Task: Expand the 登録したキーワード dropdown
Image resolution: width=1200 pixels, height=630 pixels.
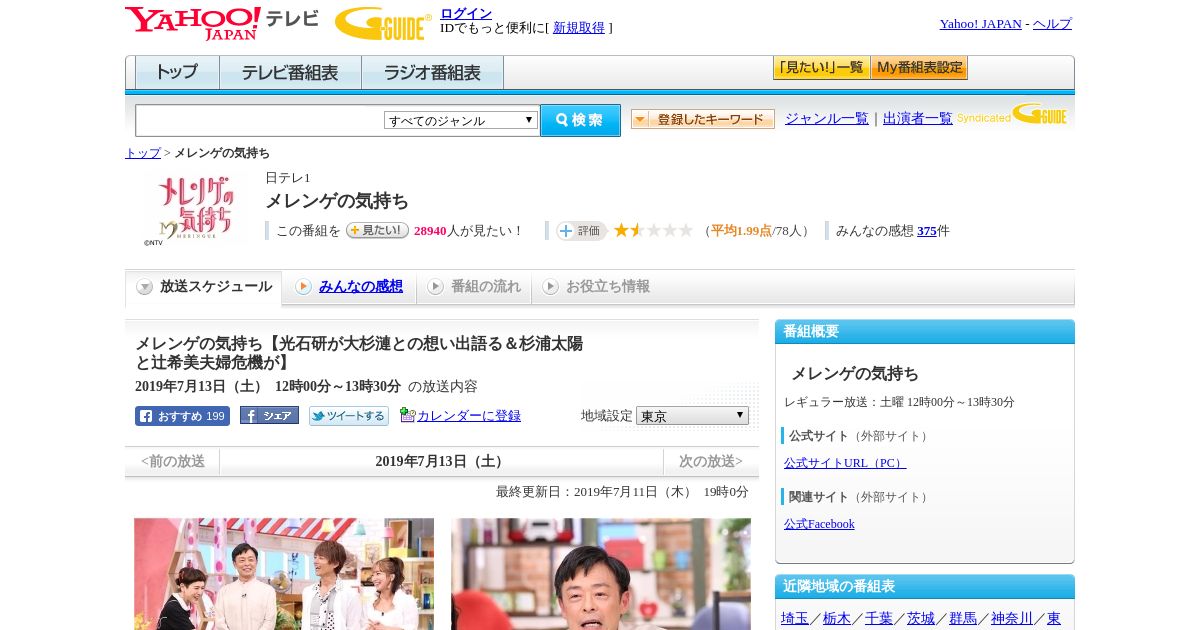Action: (x=703, y=119)
